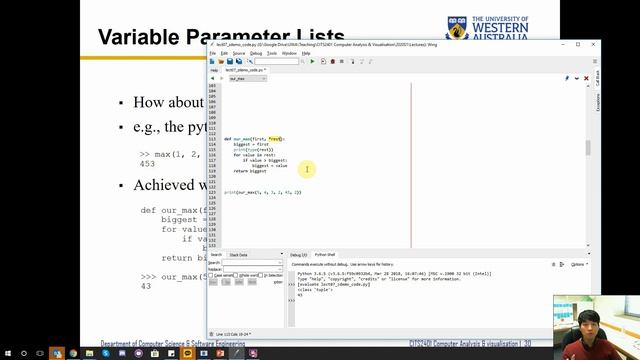Screen dimensions: 640x360
Task: Click into the toolbar search input field
Action: (277, 61)
